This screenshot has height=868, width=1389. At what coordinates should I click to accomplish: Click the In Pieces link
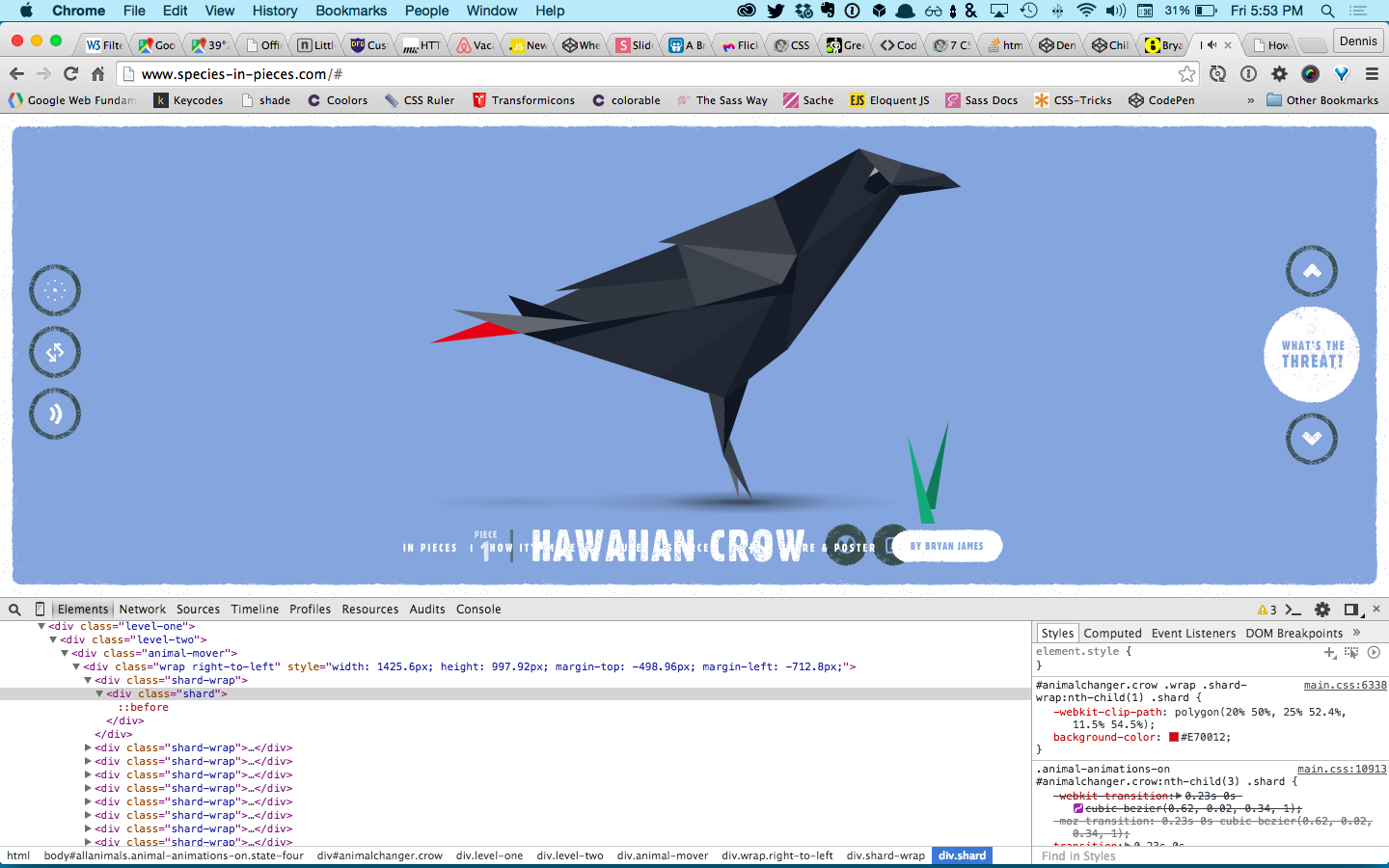(x=430, y=548)
